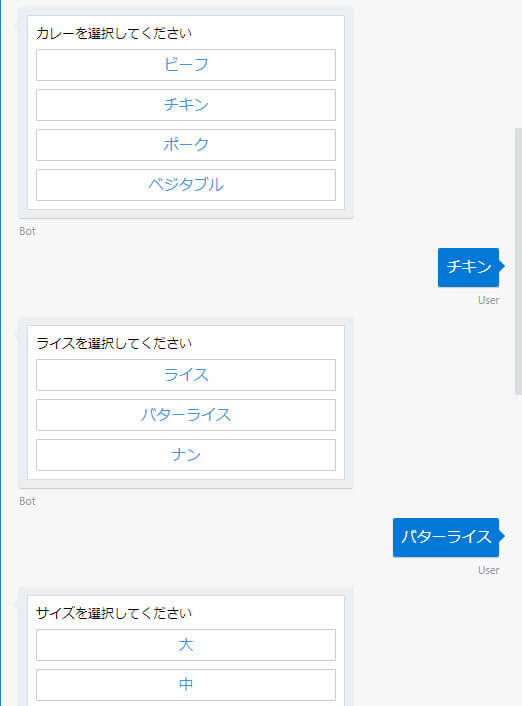Viewport: 522px width, 706px height.
Task: Pick the ナン option
Action: [x=186, y=455]
